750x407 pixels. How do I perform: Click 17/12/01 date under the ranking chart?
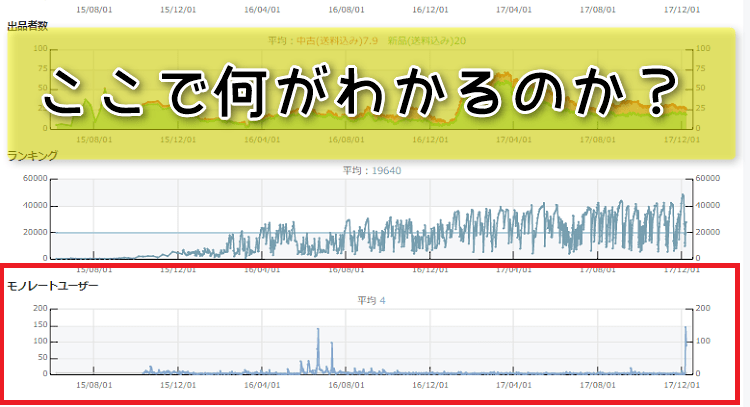pos(681,269)
